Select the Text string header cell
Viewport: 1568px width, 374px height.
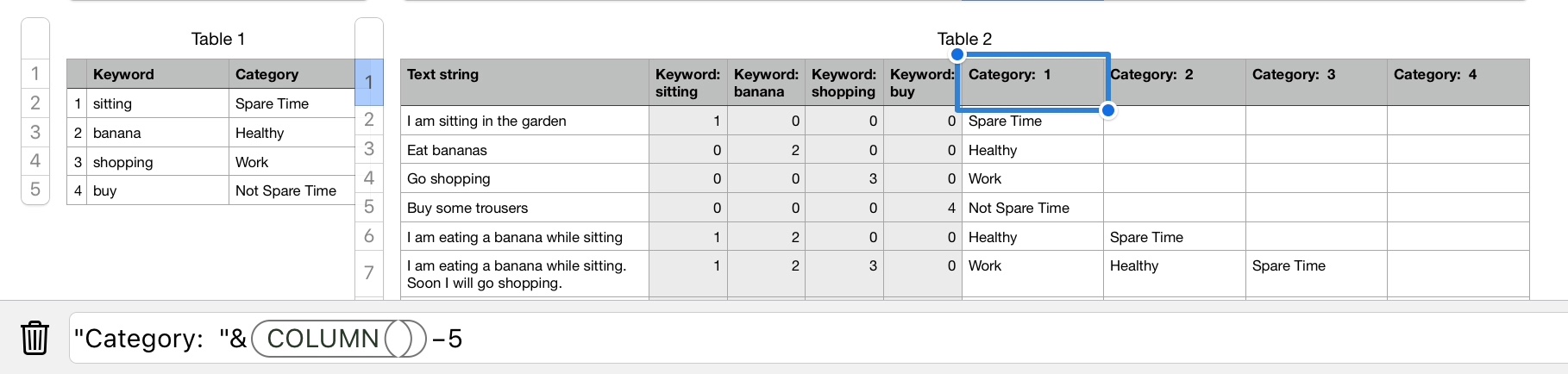tap(524, 83)
